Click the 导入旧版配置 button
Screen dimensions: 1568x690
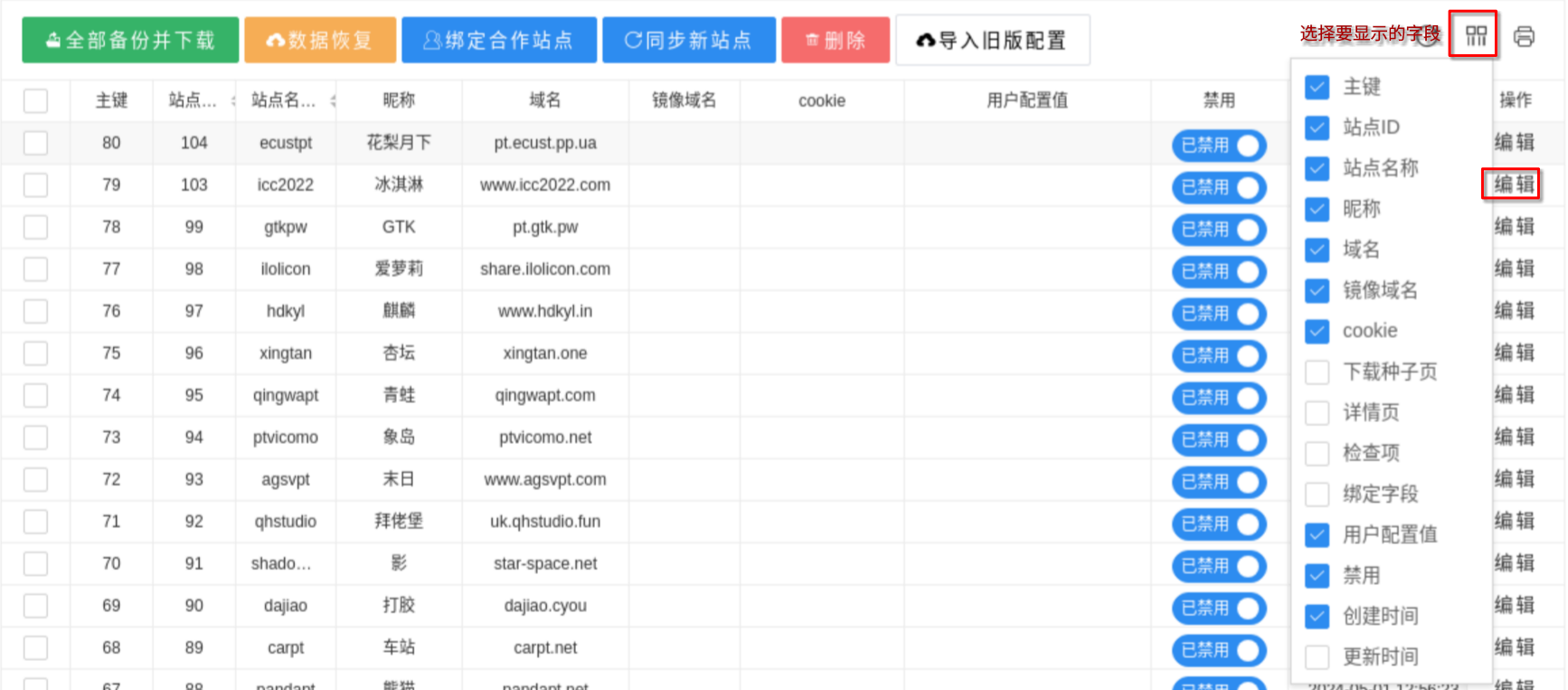pyautogui.click(x=993, y=40)
